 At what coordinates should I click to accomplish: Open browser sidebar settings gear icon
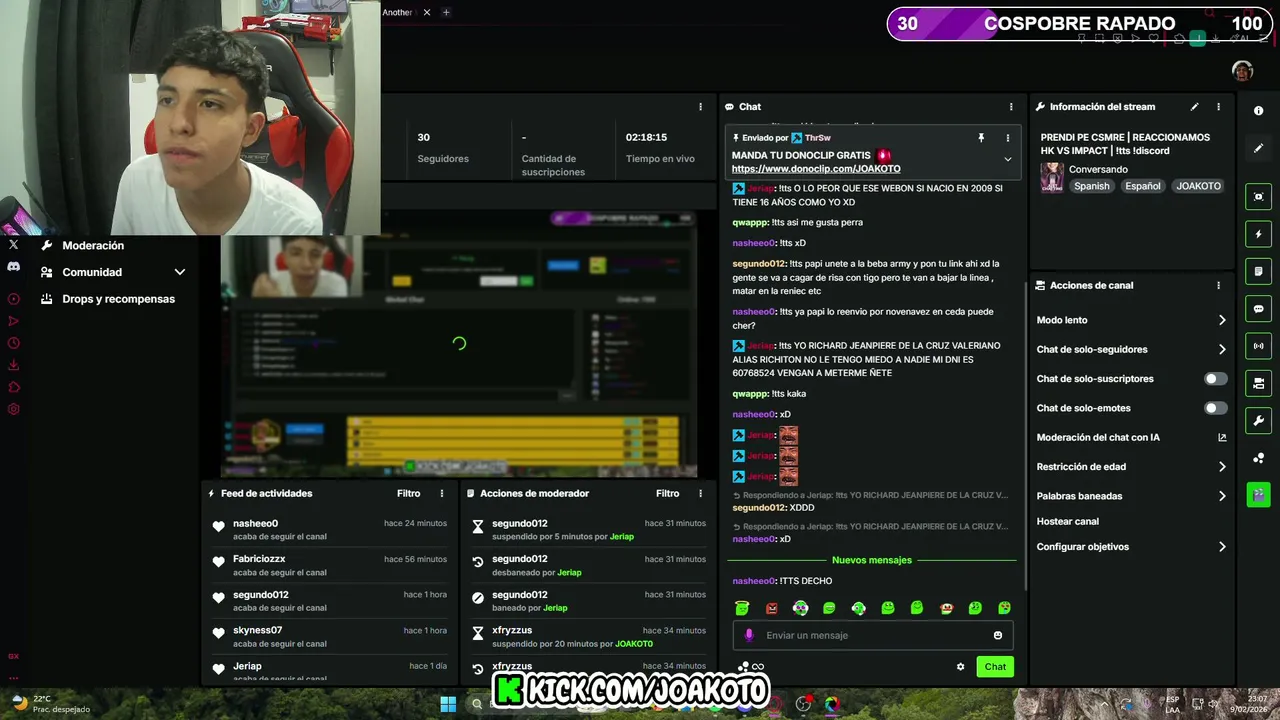pos(13,409)
